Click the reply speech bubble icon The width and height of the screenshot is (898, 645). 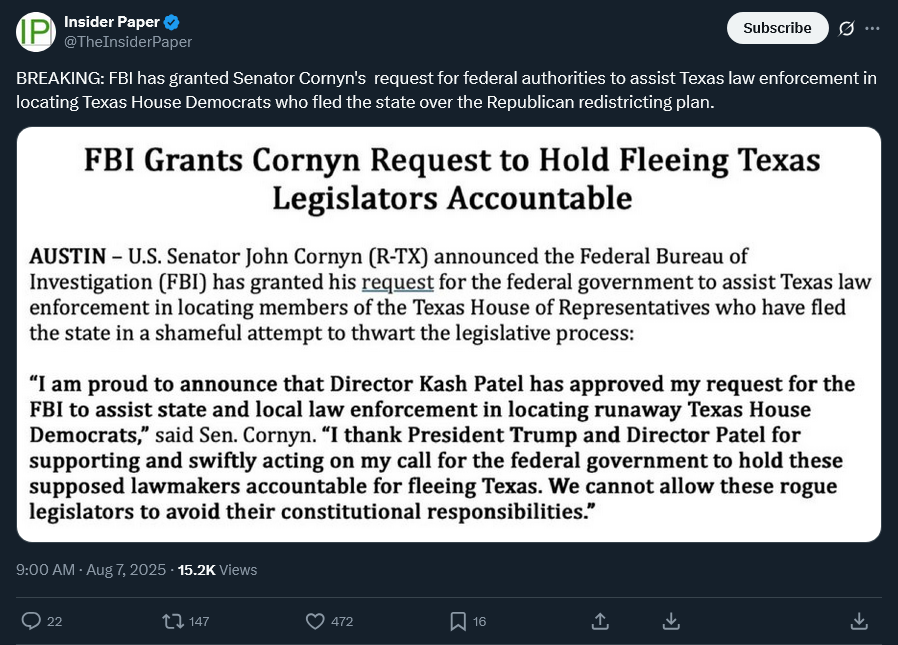pyautogui.click(x=31, y=621)
